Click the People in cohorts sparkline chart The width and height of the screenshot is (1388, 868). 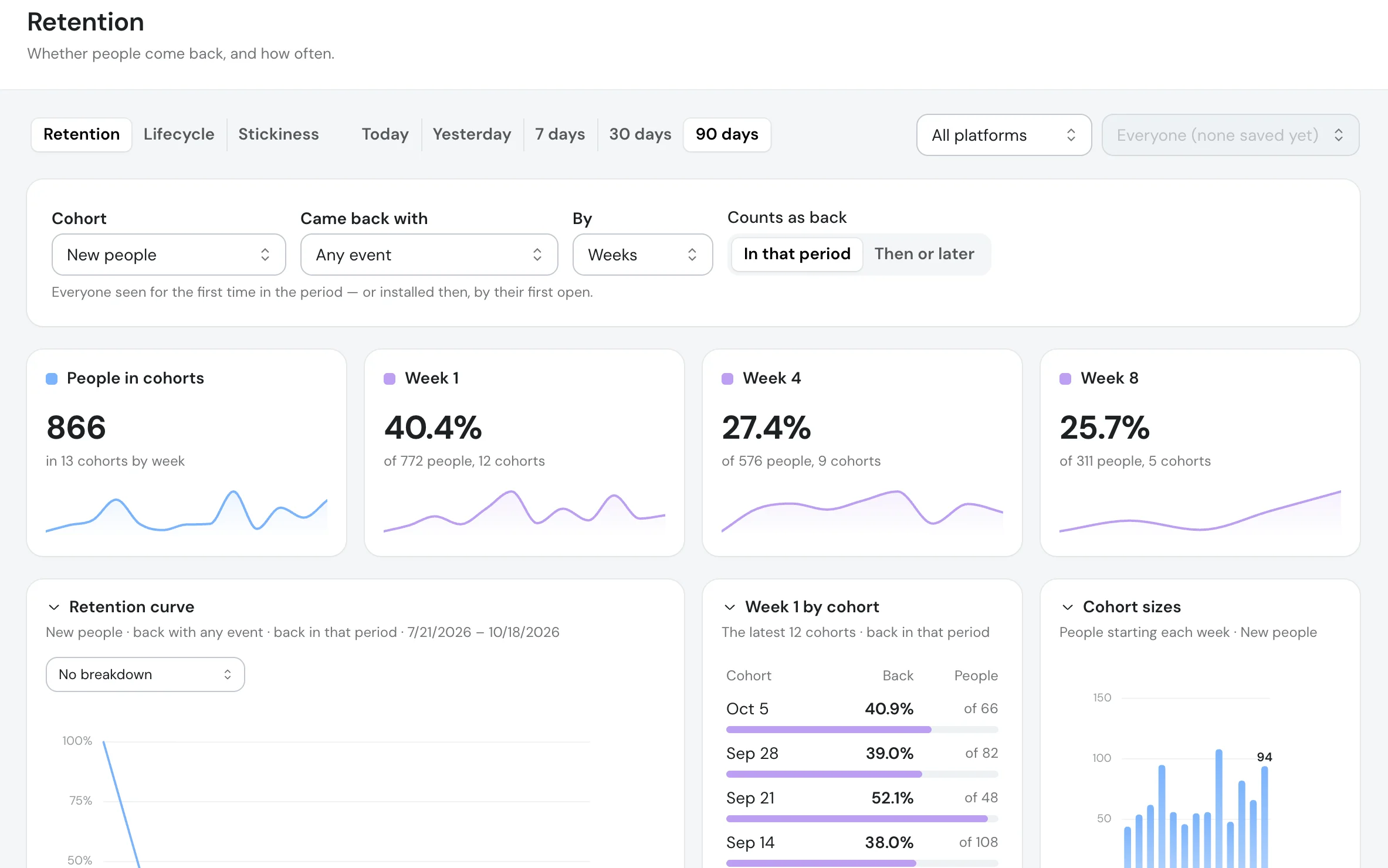pos(187,511)
